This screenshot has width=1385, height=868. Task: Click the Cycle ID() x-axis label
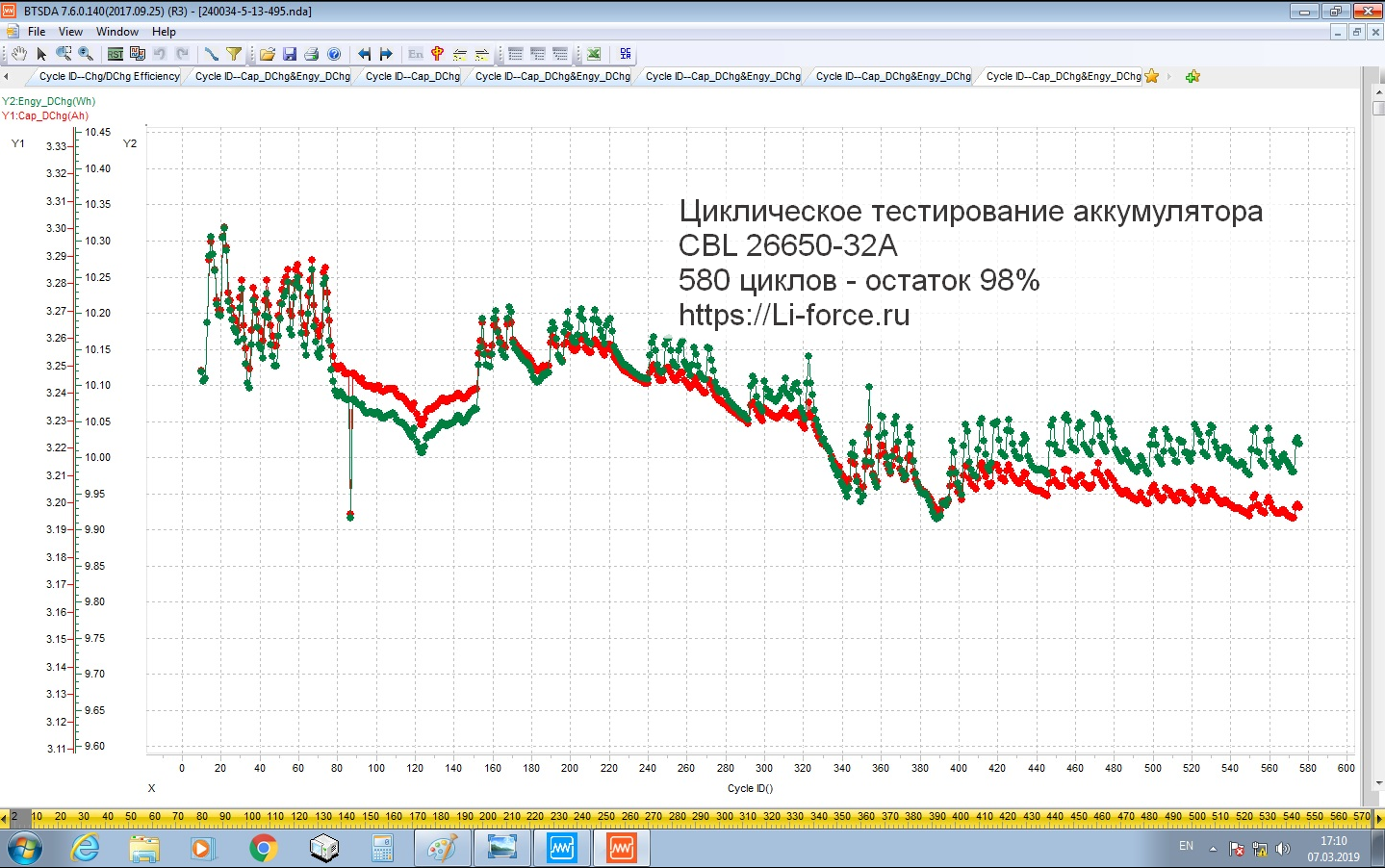pos(750,788)
